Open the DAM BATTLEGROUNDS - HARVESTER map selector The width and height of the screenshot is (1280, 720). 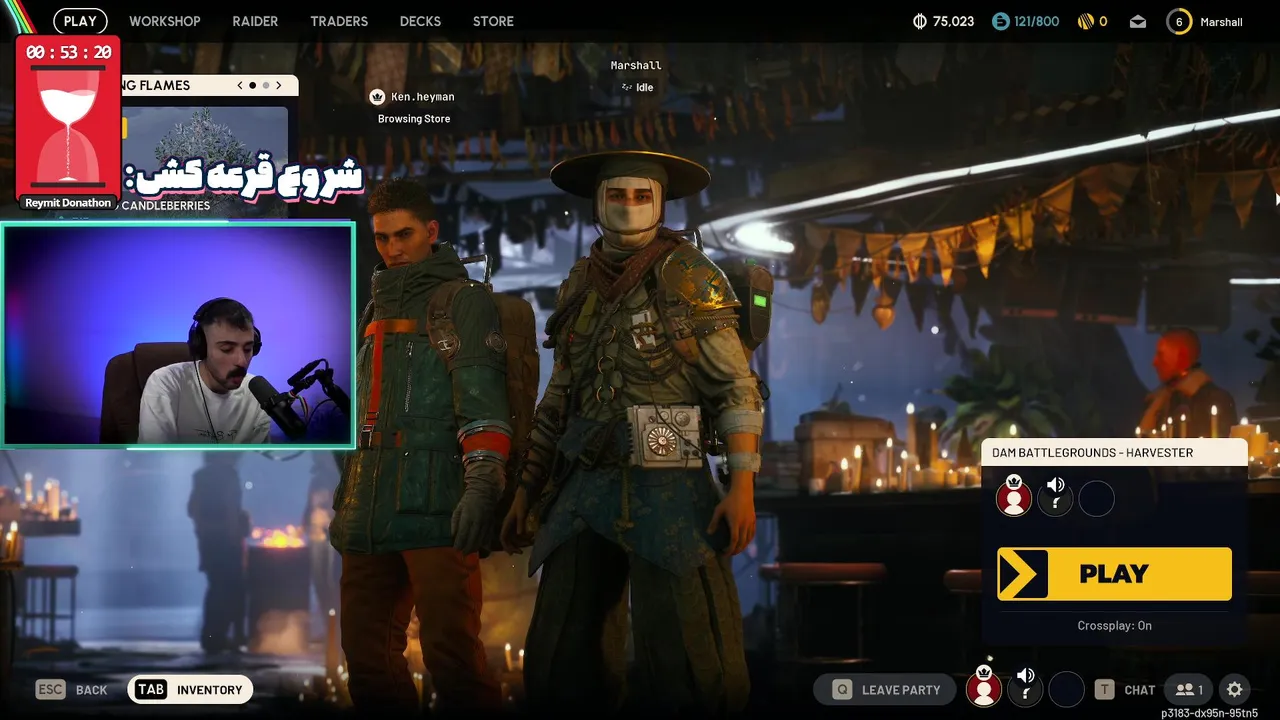pyautogui.click(x=1114, y=453)
